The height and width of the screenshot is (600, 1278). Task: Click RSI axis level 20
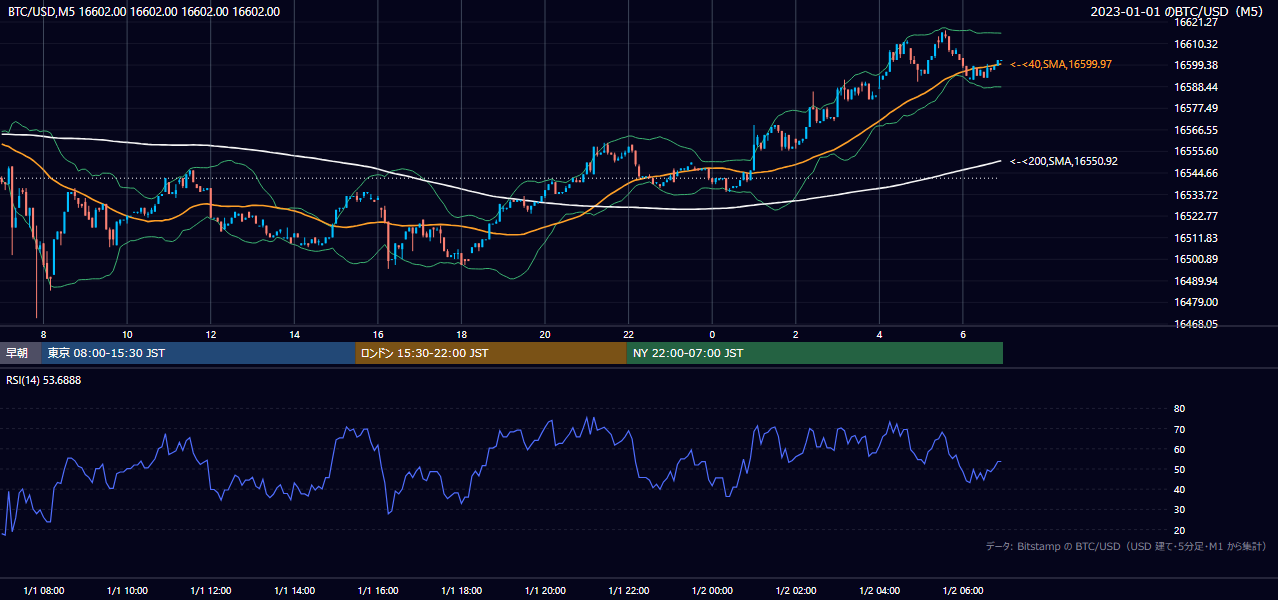[1179, 530]
